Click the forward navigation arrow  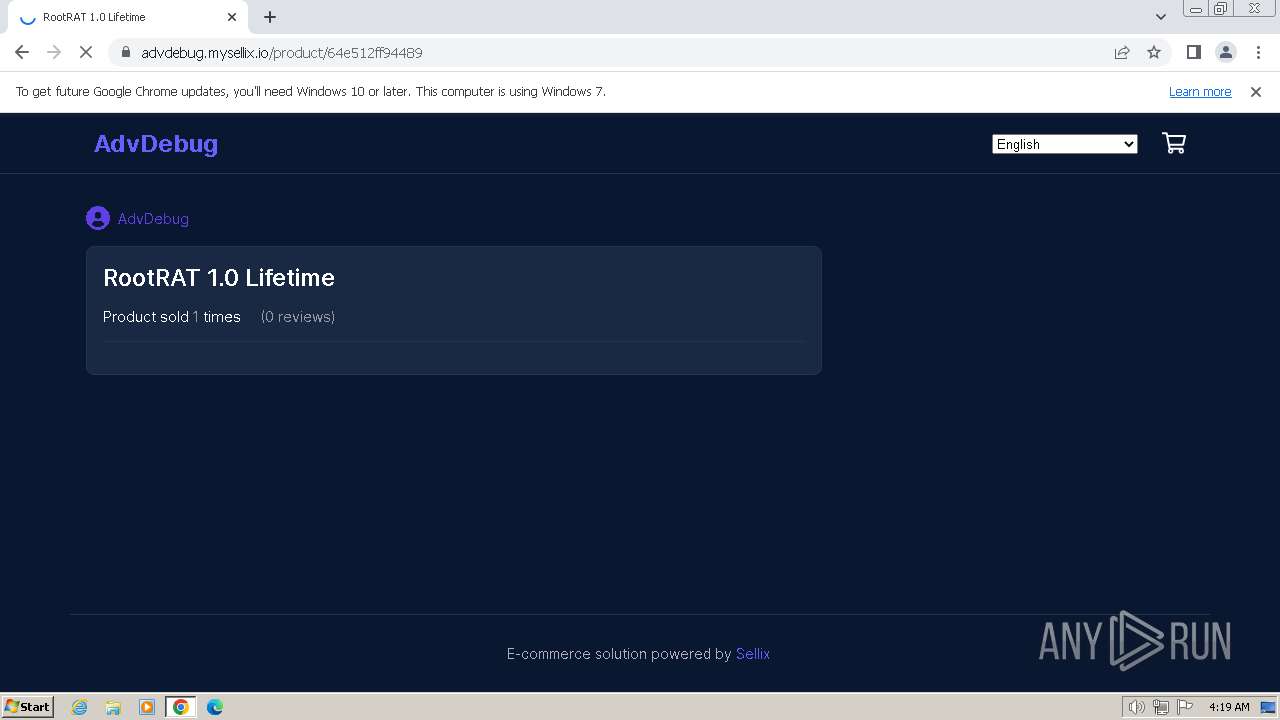54,52
